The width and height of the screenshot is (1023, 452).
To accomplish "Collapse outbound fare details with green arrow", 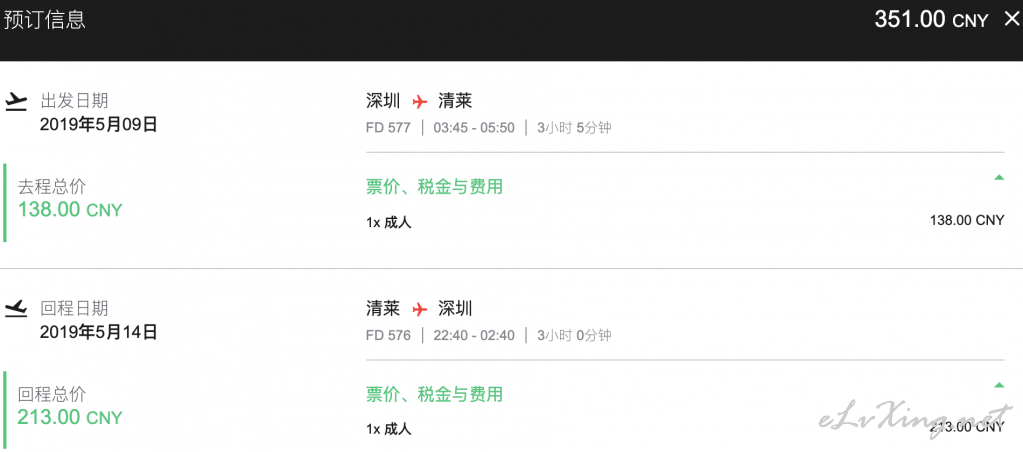I will click(x=999, y=177).
